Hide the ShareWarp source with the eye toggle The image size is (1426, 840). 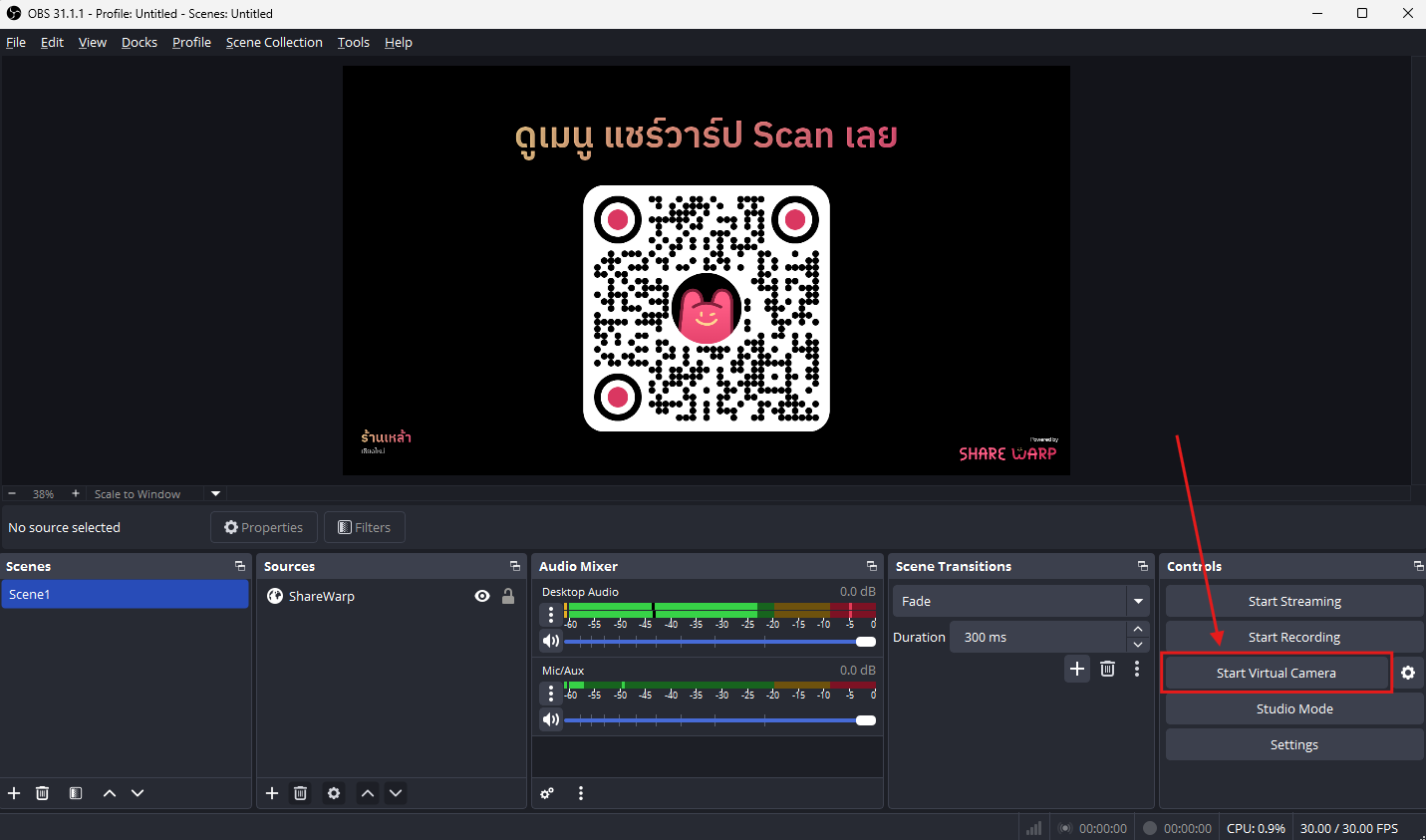point(481,596)
